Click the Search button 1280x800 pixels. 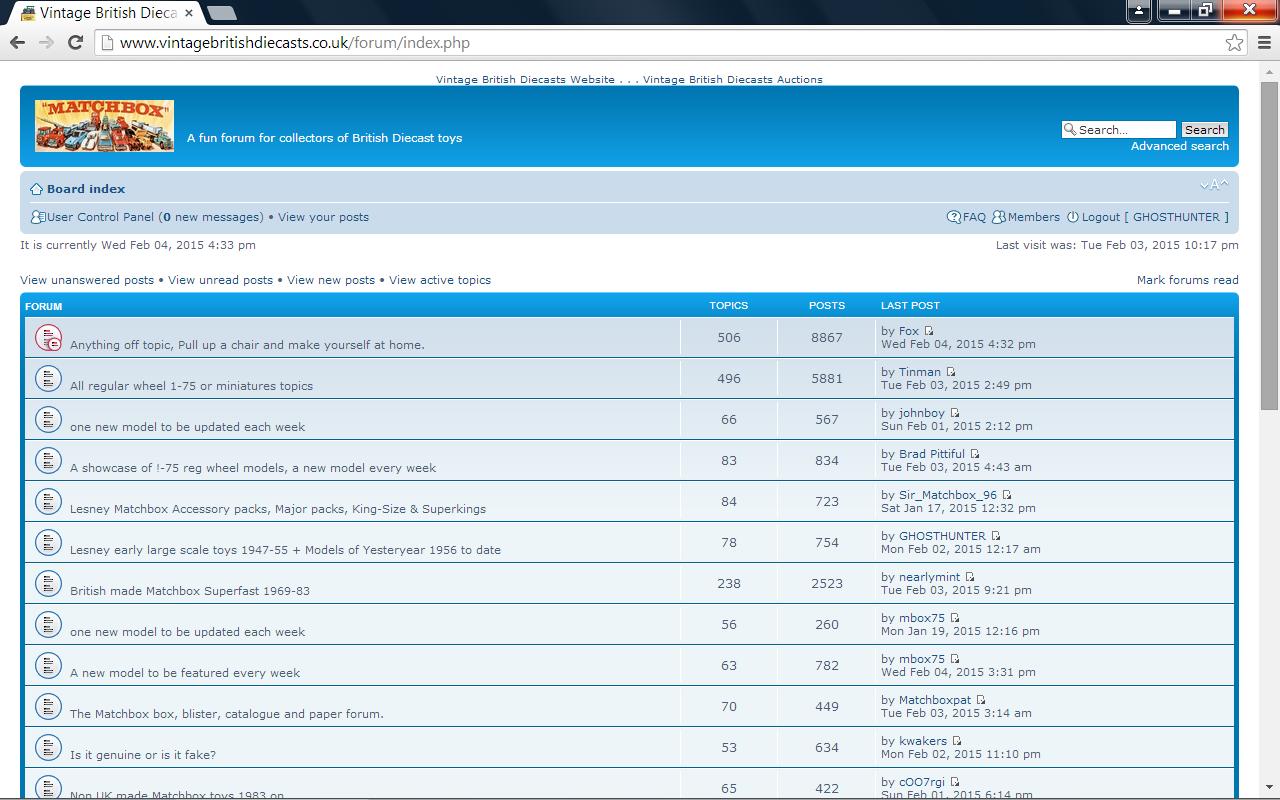coord(1204,129)
